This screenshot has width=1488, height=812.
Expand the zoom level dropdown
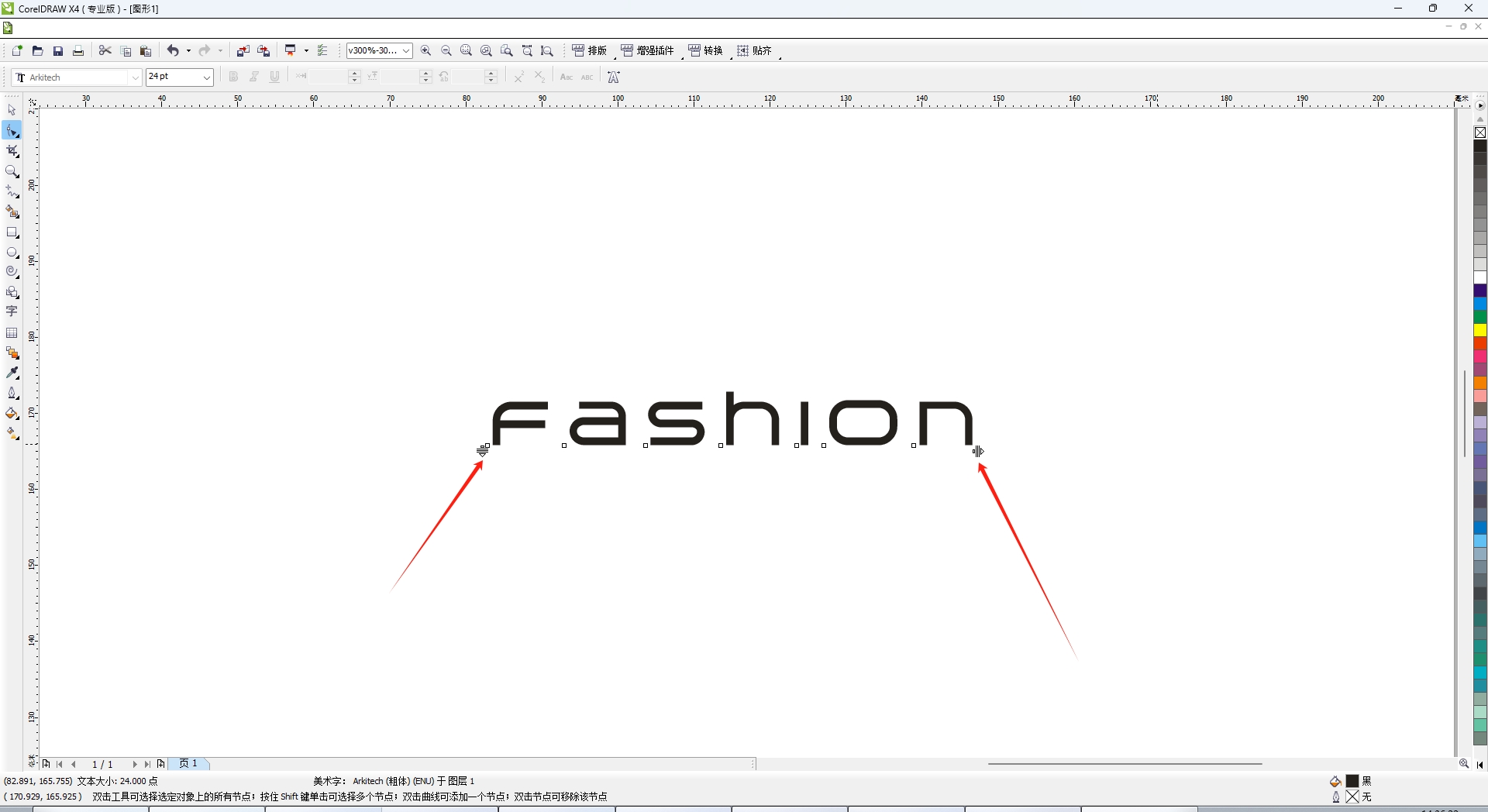pos(405,51)
